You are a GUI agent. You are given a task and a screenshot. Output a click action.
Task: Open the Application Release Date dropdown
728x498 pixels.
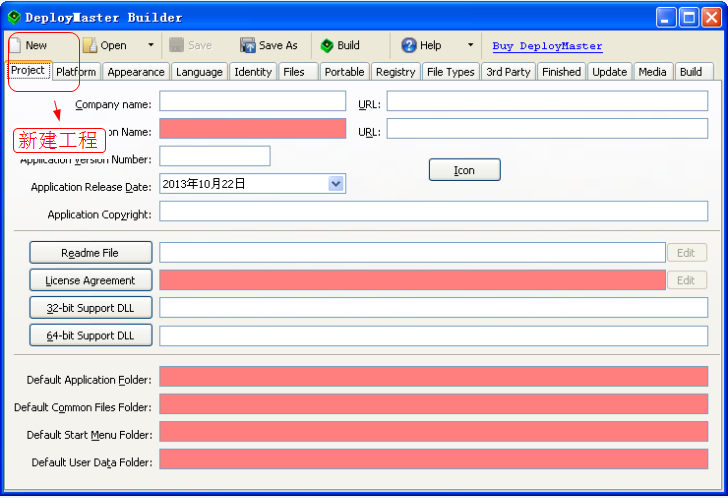[336, 184]
